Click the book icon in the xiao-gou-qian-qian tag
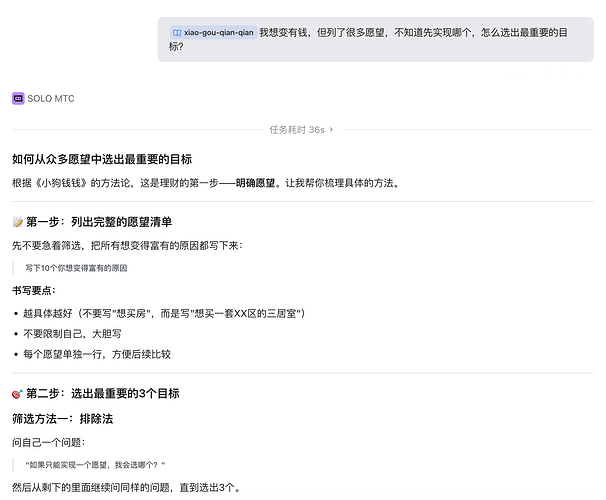The height and width of the screenshot is (500, 606). click(177, 33)
